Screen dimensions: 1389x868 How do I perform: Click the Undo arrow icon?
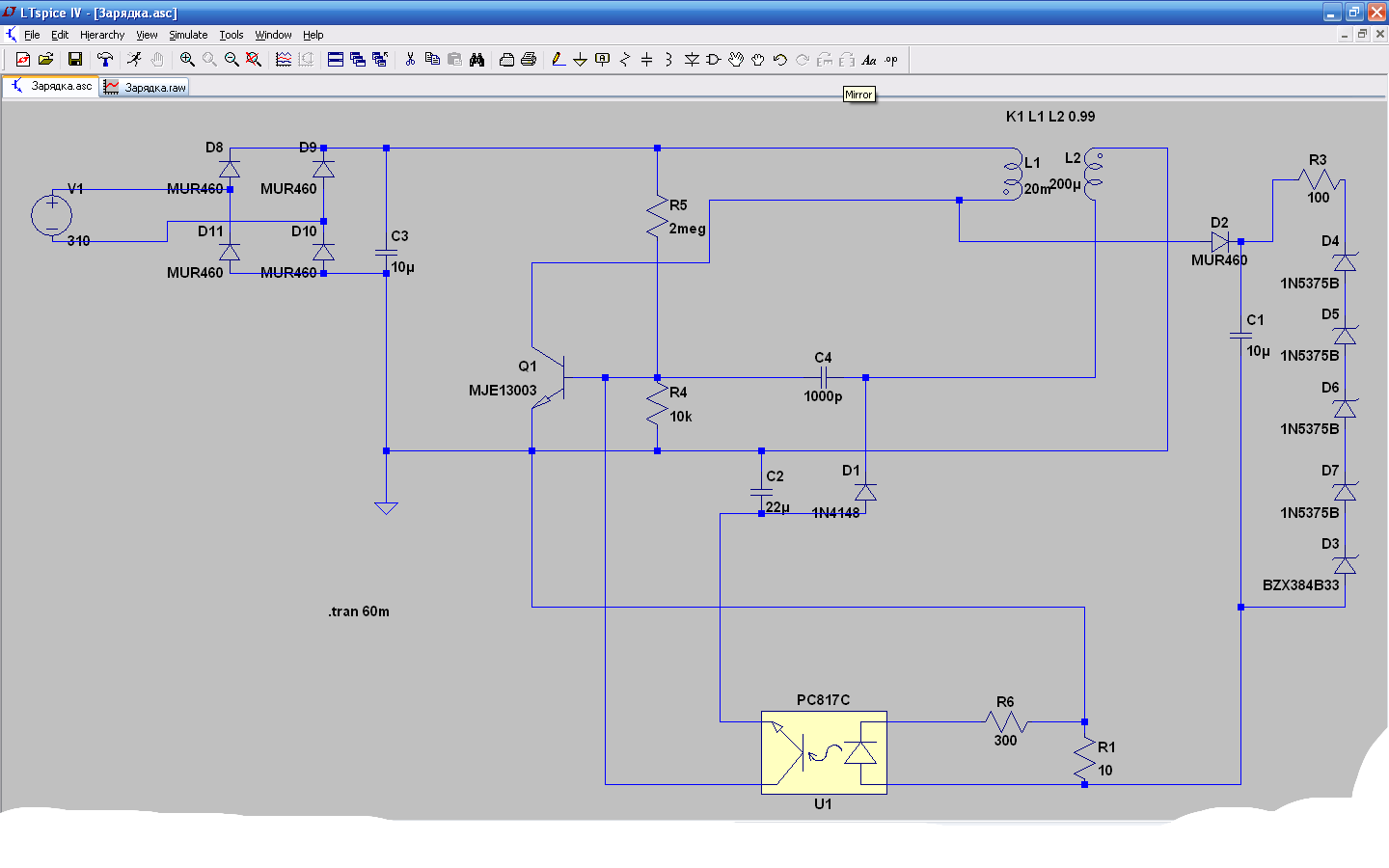click(779, 60)
